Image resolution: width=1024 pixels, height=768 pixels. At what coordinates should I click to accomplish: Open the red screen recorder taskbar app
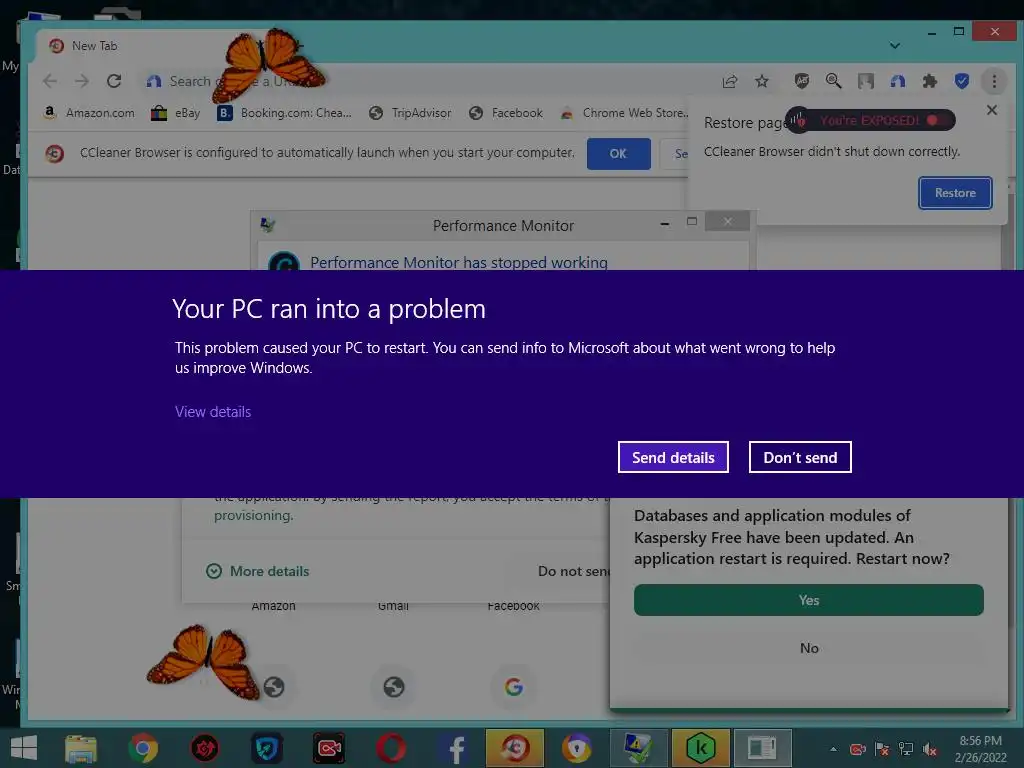[x=329, y=748]
